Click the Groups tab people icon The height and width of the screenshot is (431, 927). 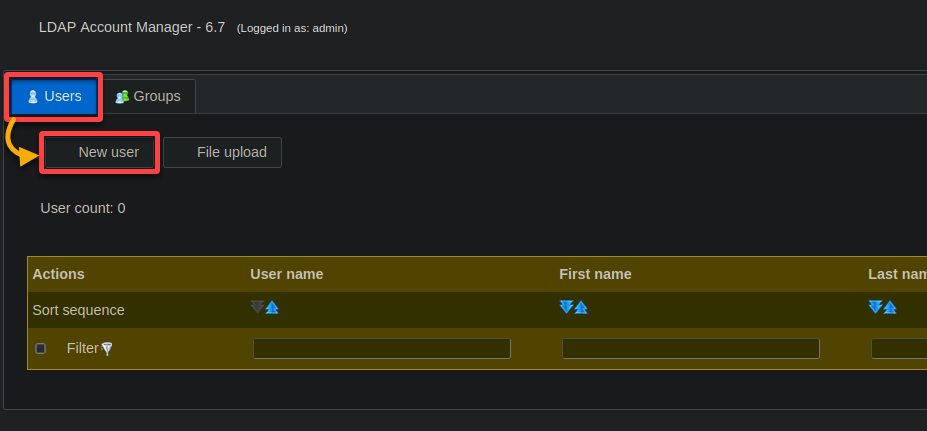click(x=122, y=96)
